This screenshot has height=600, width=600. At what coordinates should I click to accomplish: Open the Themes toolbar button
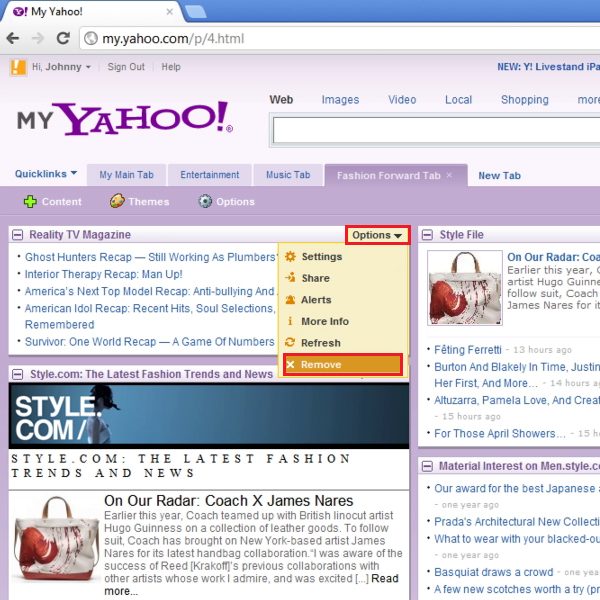tap(139, 201)
